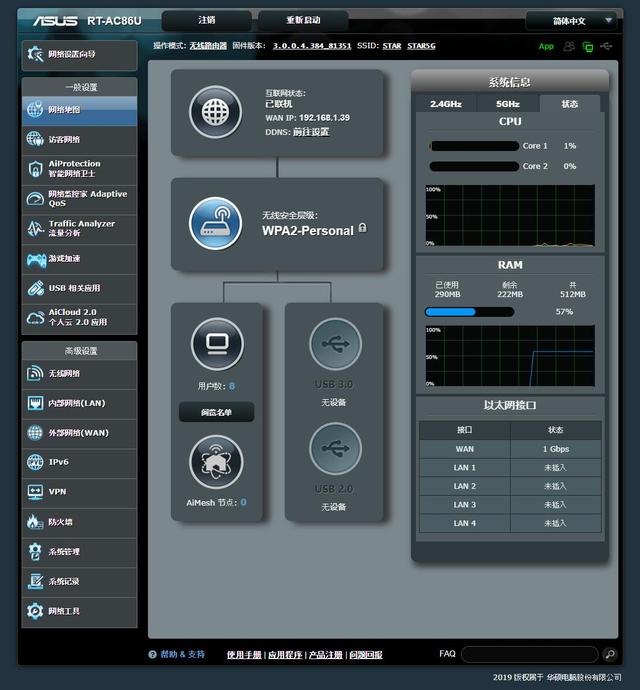The width and height of the screenshot is (640, 690).
Task: Open the game boost gamepad icon
Action: pyautogui.click(x=36, y=259)
